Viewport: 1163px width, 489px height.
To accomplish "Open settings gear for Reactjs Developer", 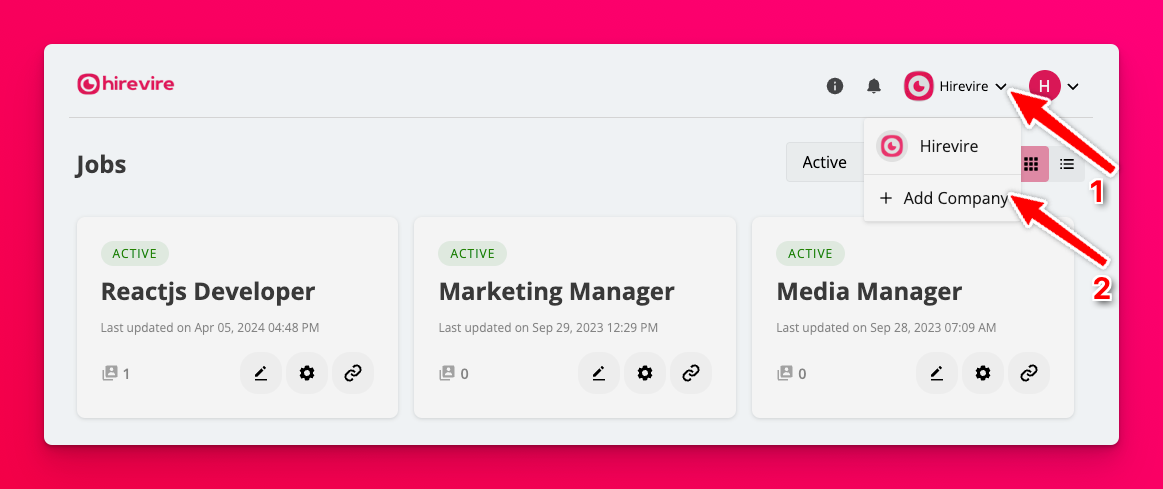I will (x=307, y=373).
